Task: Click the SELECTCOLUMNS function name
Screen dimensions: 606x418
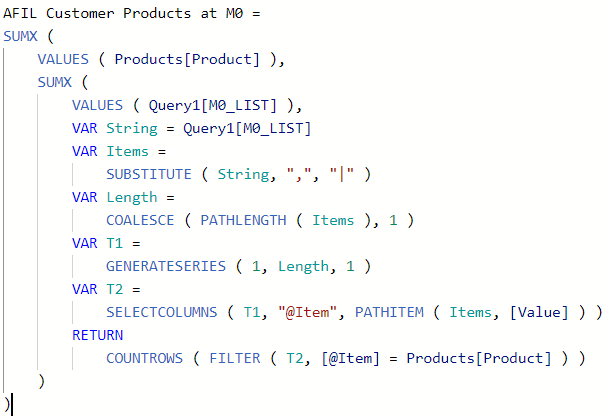Action: 162,313
